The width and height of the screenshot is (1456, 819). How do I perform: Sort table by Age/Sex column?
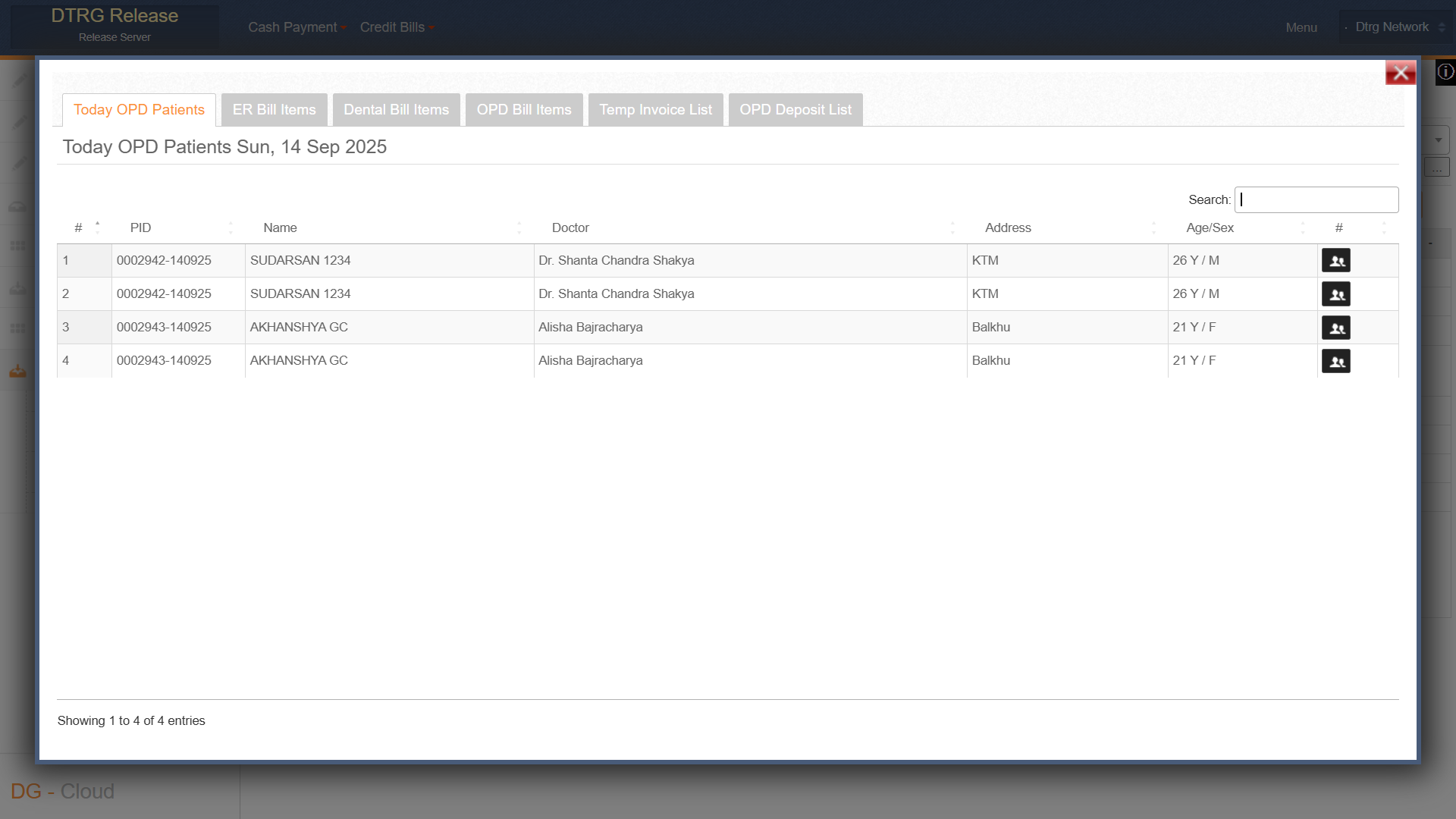1242,227
